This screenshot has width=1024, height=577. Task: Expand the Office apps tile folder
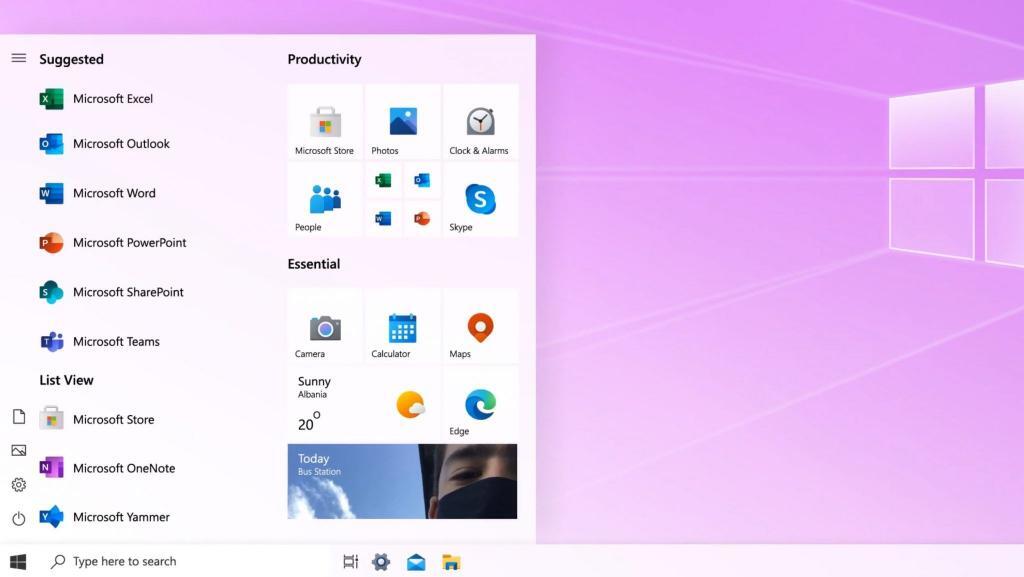click(402, 200)
